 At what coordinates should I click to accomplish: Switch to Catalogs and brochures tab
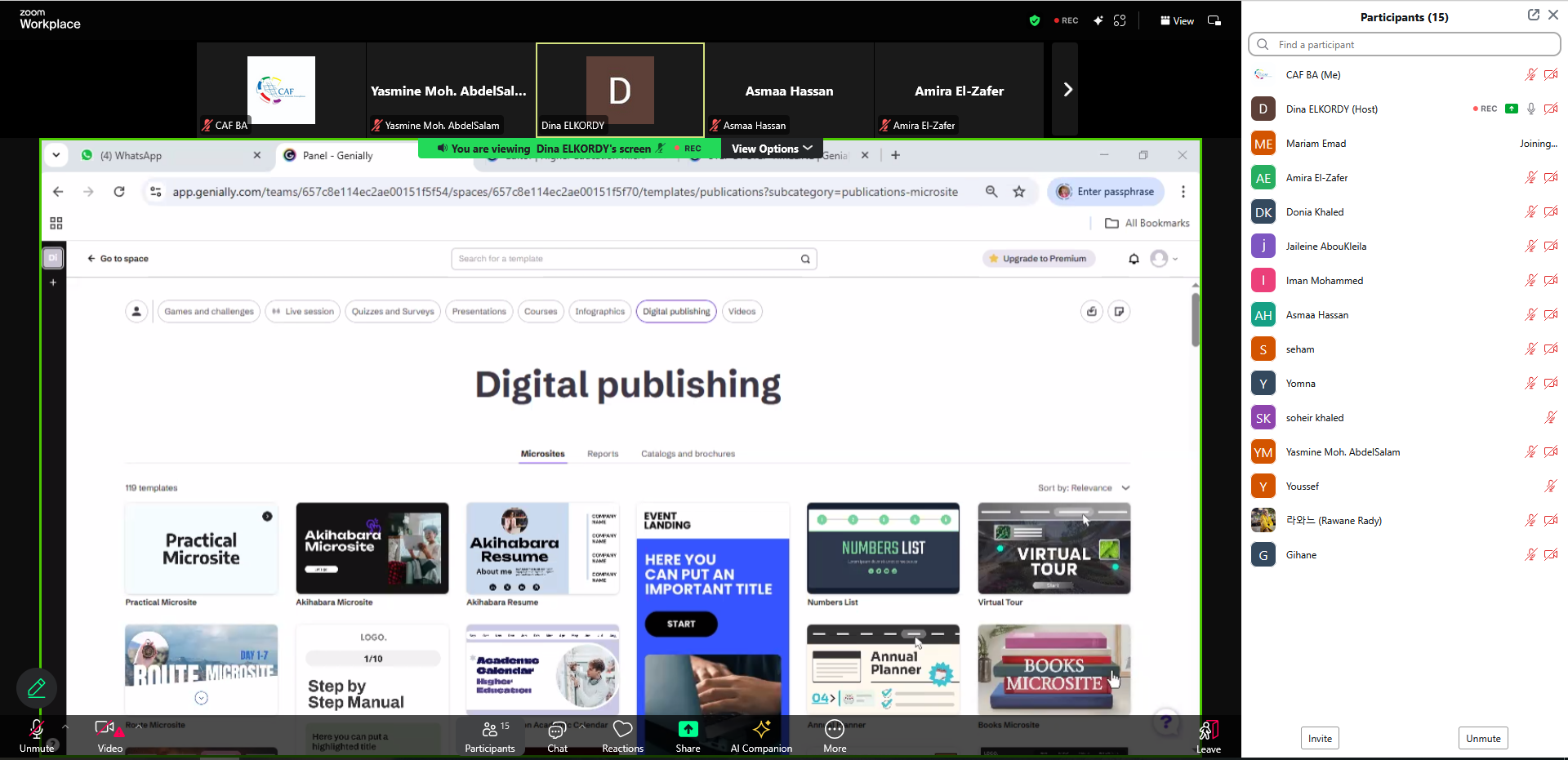tap(688, 454)
